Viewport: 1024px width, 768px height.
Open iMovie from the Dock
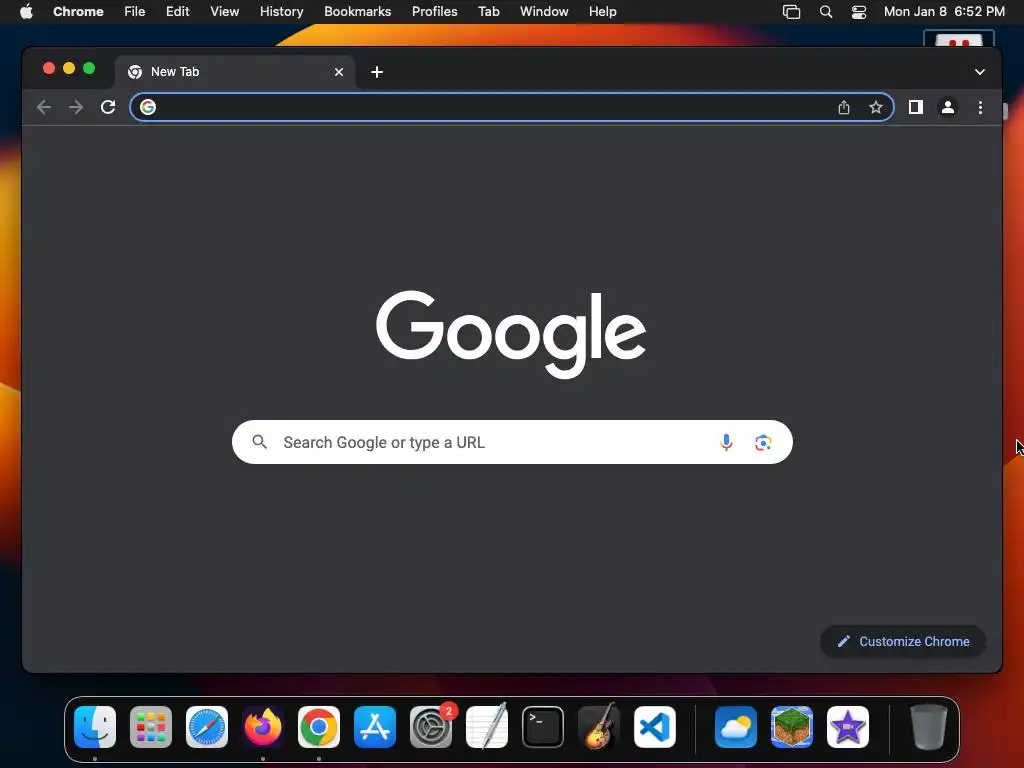pyautogui.click(x=848, y=726)
